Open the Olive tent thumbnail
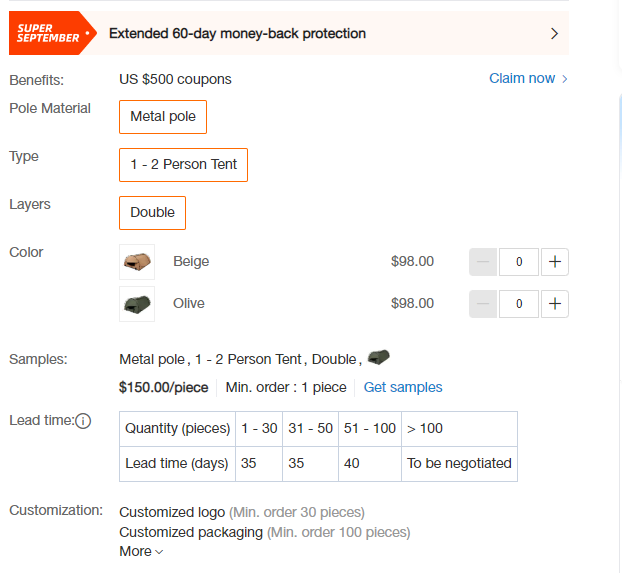Screen dimensions: 622x573 [x=137, y=304]
